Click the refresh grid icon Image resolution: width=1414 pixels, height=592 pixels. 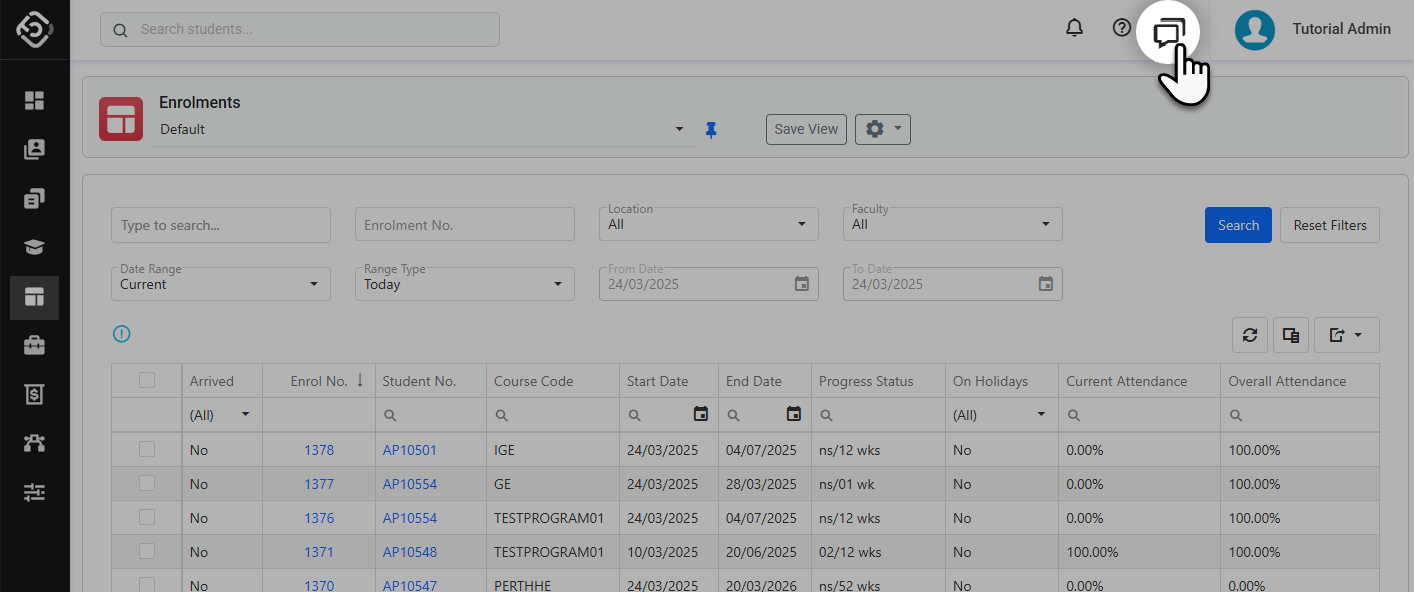pos(1250,336)
